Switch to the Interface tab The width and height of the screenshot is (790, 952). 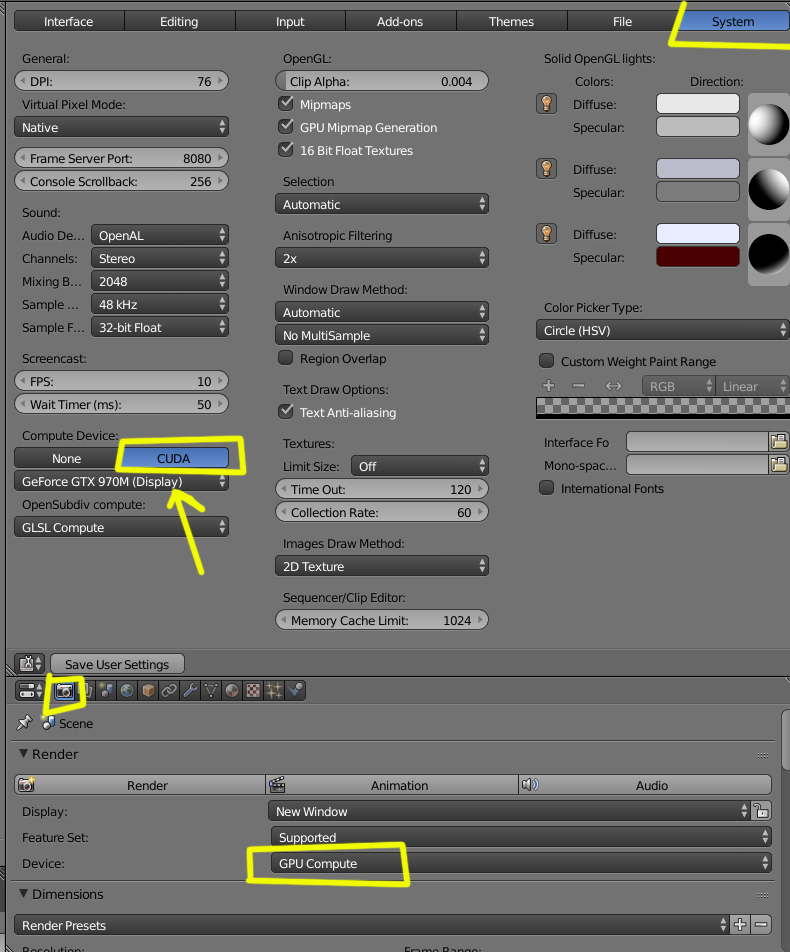click(x=69, y=21)
